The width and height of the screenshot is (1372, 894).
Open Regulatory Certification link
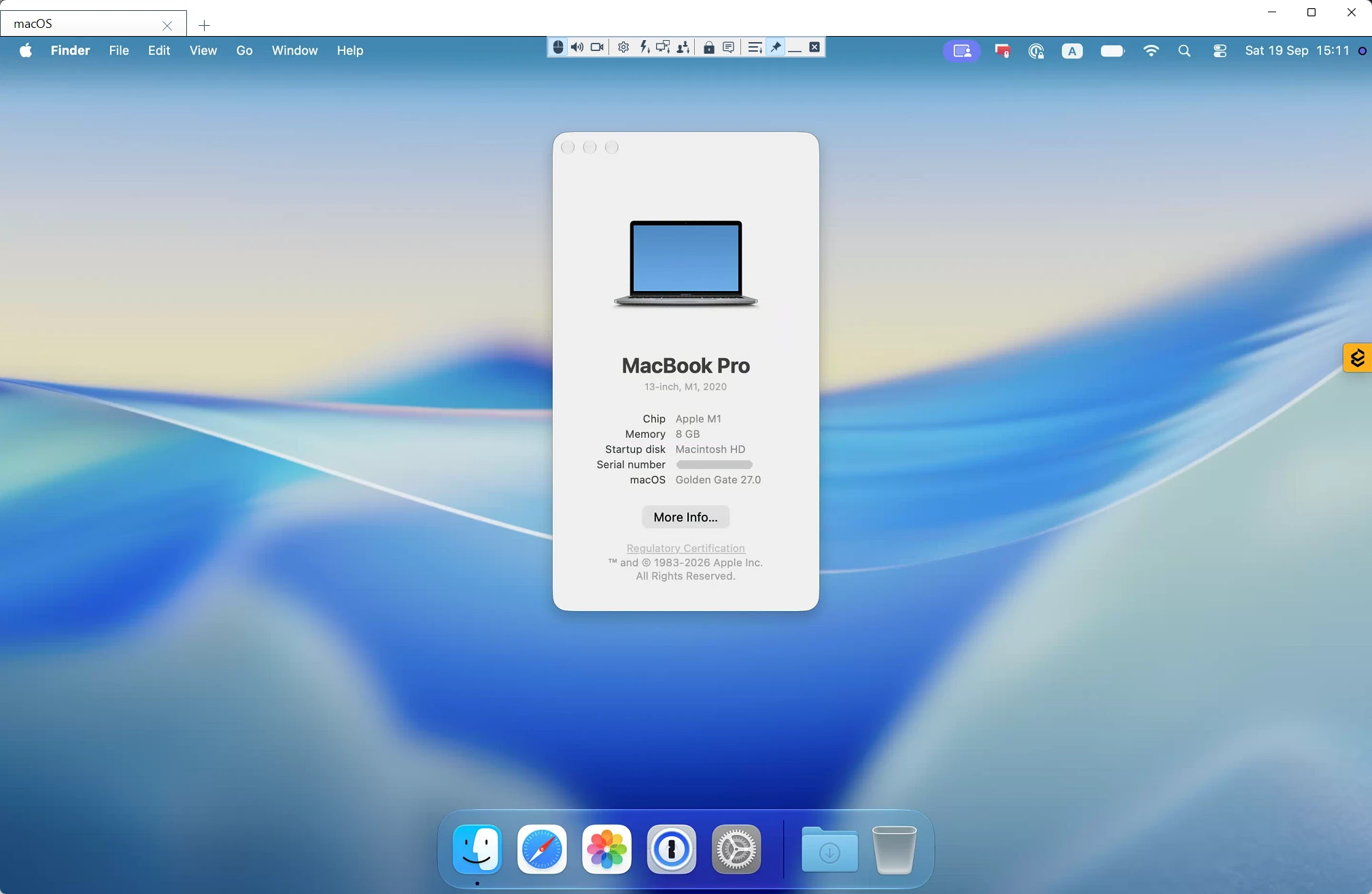(x=685, y=548)
